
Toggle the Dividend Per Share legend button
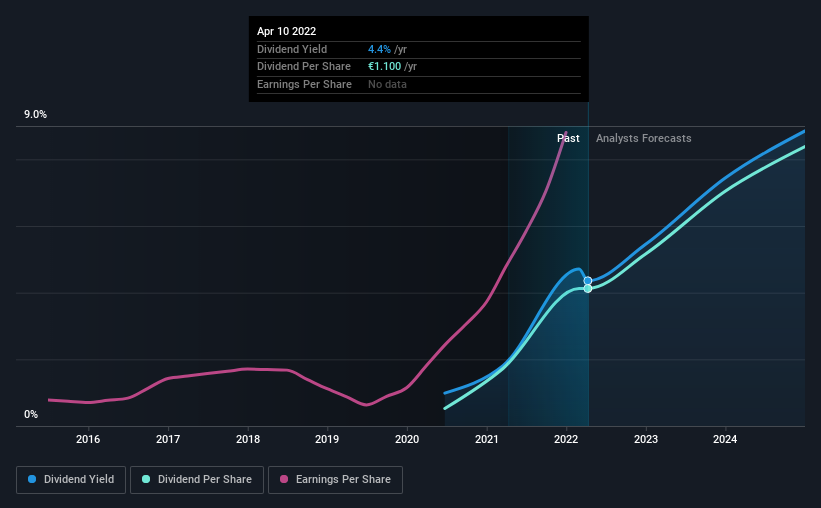click(x=197, y=480)
